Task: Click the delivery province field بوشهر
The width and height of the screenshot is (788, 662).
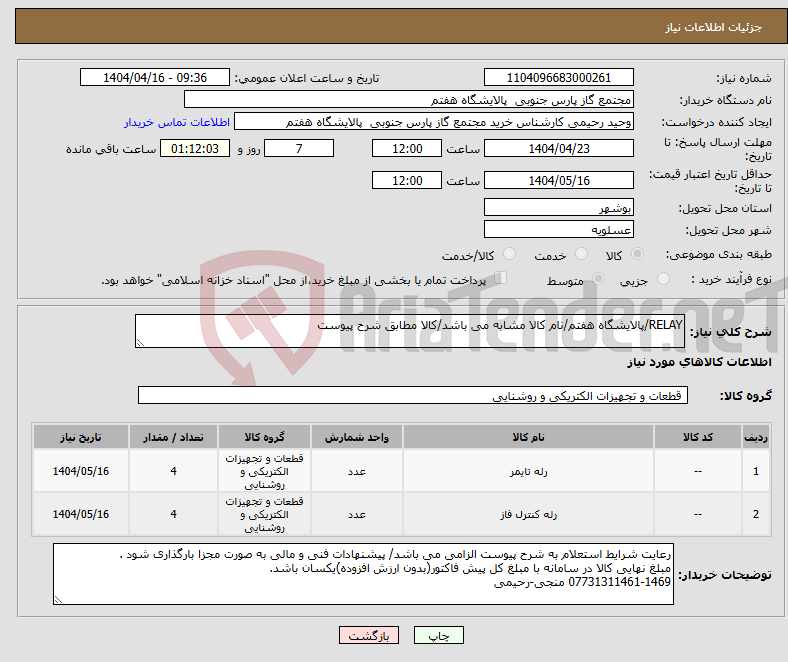Action: [559, 207]
